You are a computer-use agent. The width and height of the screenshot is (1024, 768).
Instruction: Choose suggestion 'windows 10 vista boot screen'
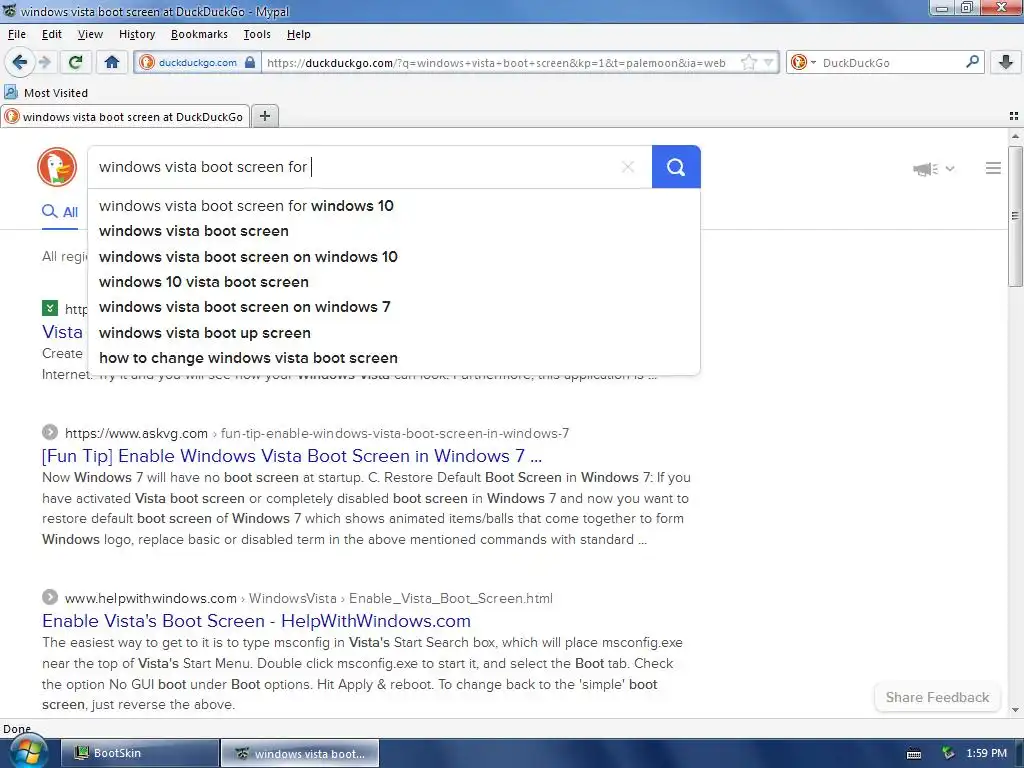394,282
